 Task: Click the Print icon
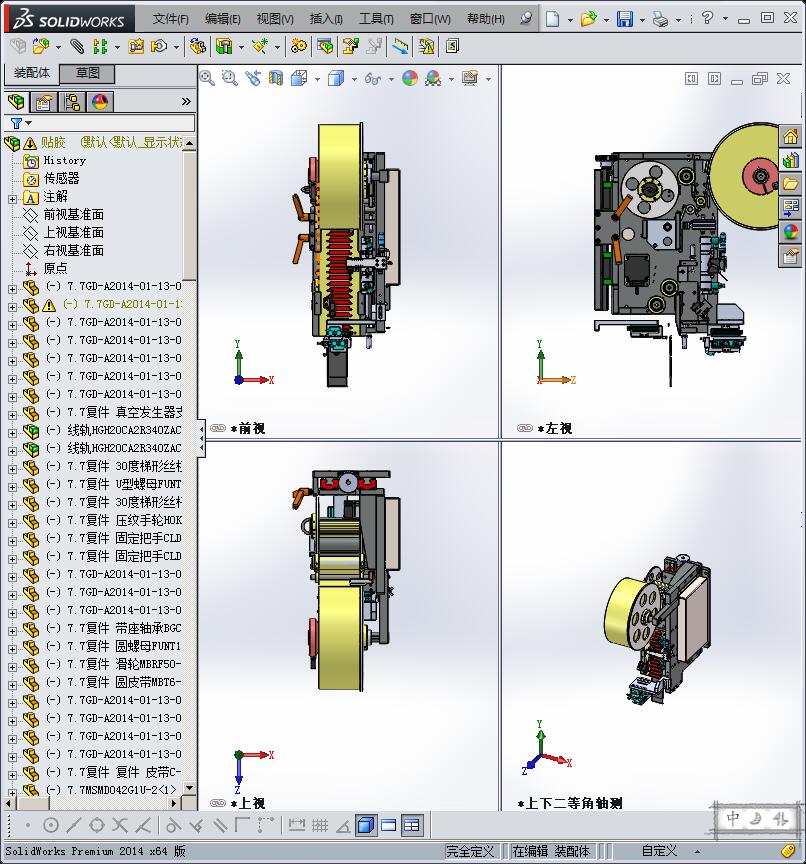click(x=661, y=19)
